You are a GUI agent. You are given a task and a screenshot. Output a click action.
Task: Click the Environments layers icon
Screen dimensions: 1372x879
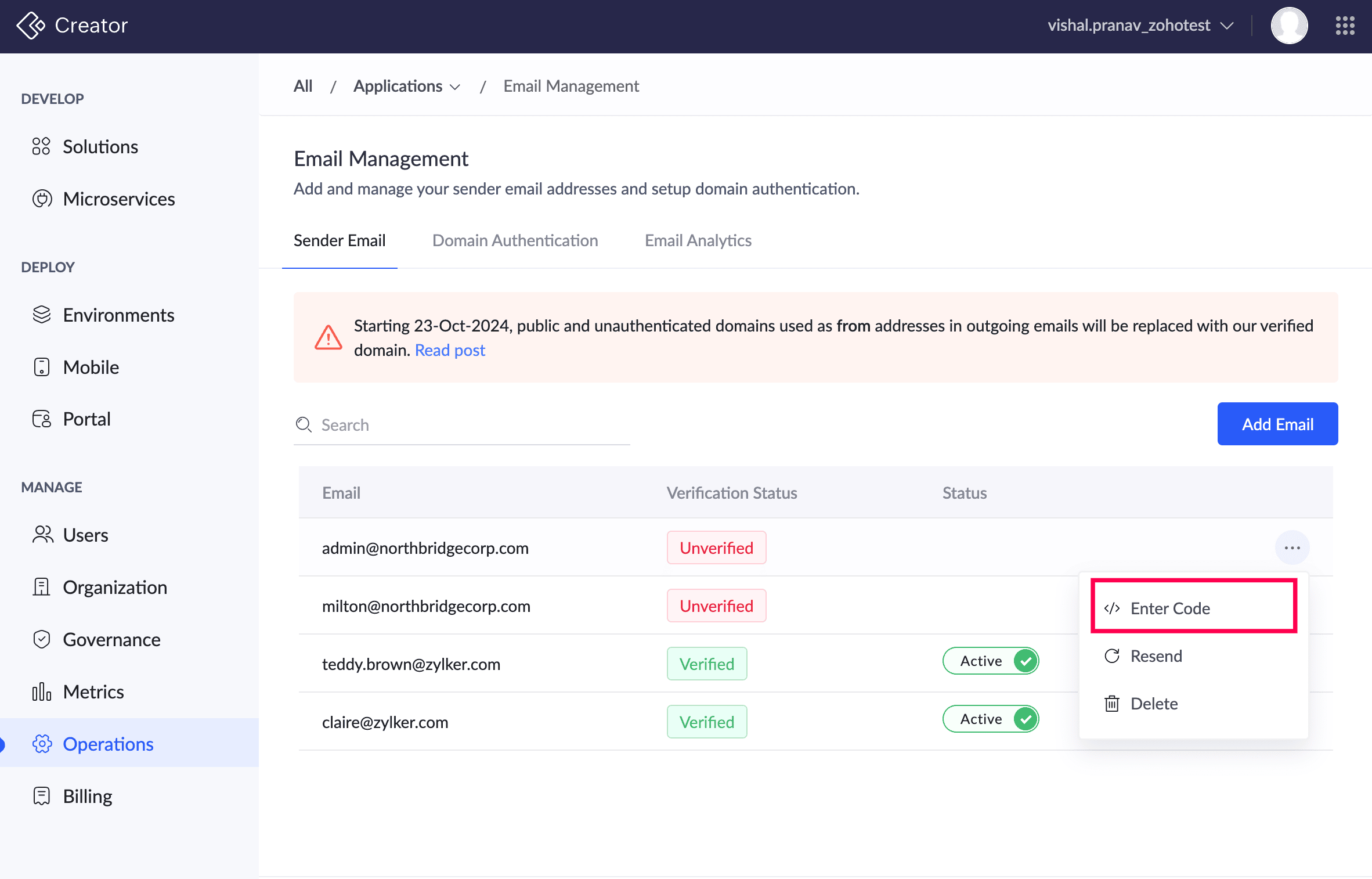click(42, 315)
